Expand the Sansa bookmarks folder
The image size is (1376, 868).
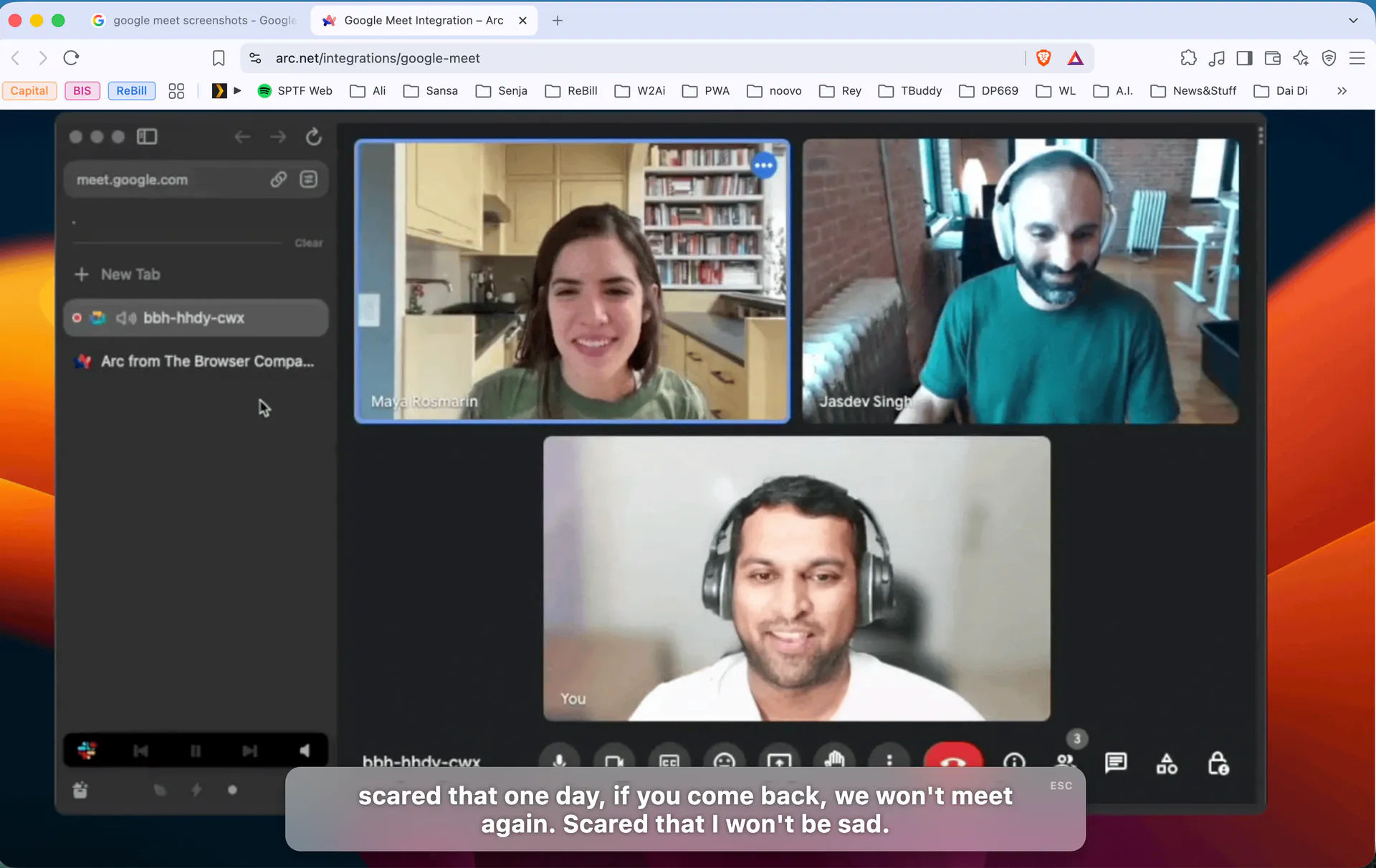(431, 91)
